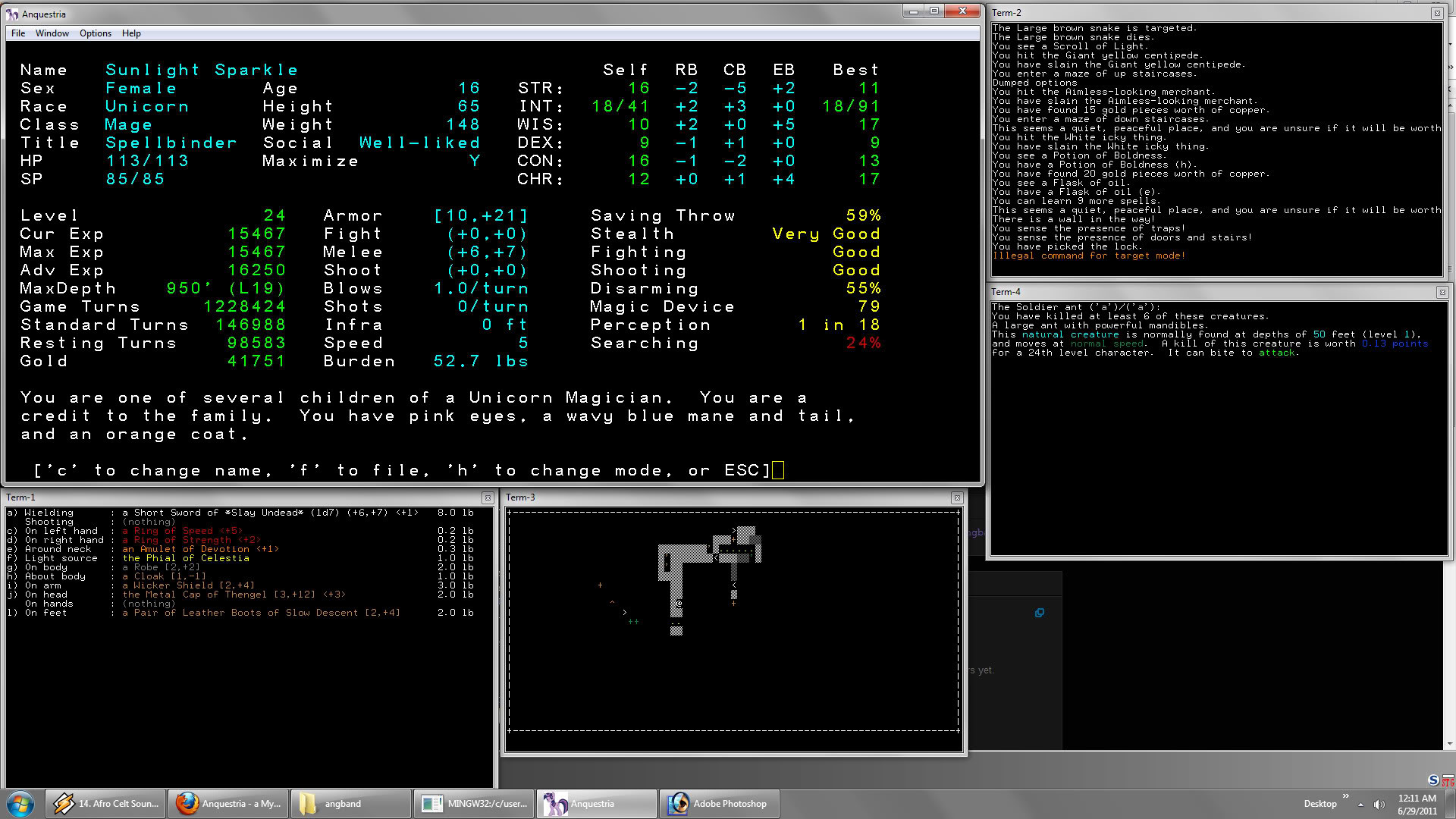Maximize the Anquestria main window
The image size is (1456, 819).
[934, 11]
